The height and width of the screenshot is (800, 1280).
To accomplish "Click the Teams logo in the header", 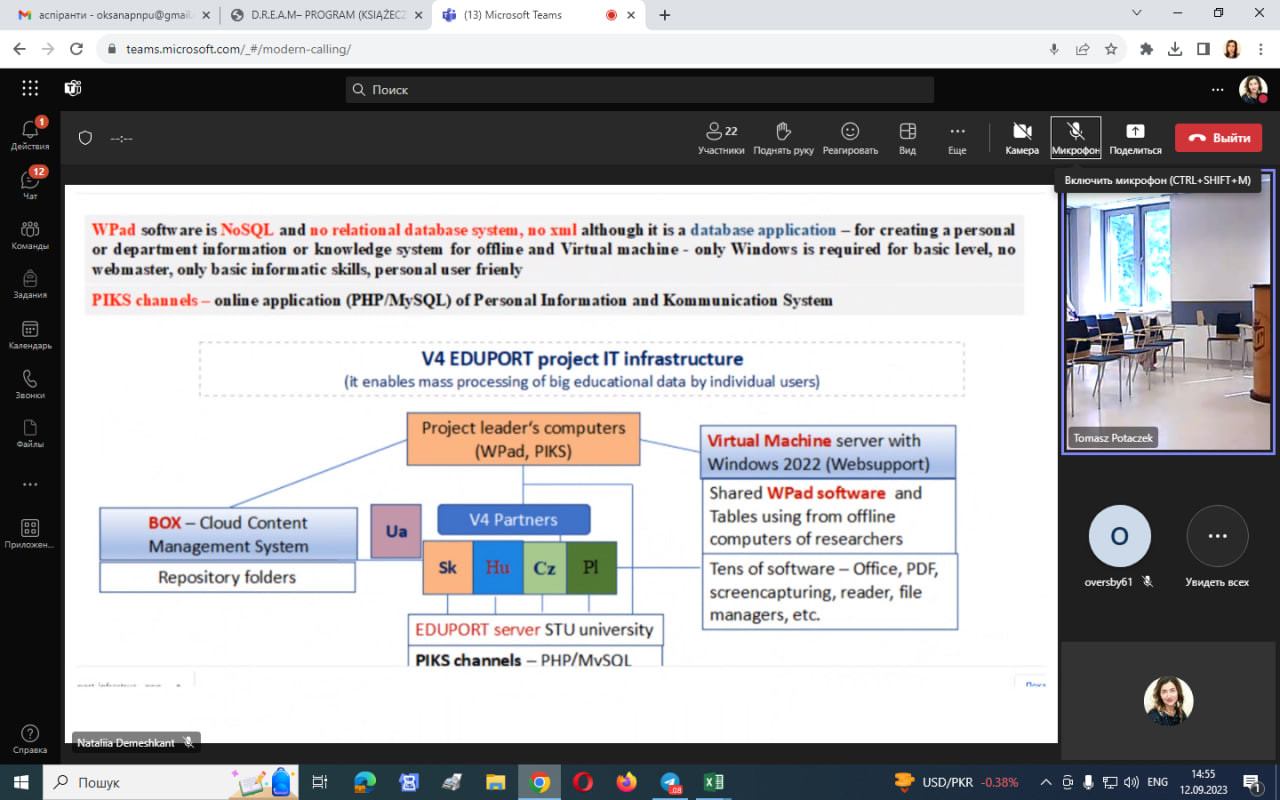I will (x=73, y=88).
